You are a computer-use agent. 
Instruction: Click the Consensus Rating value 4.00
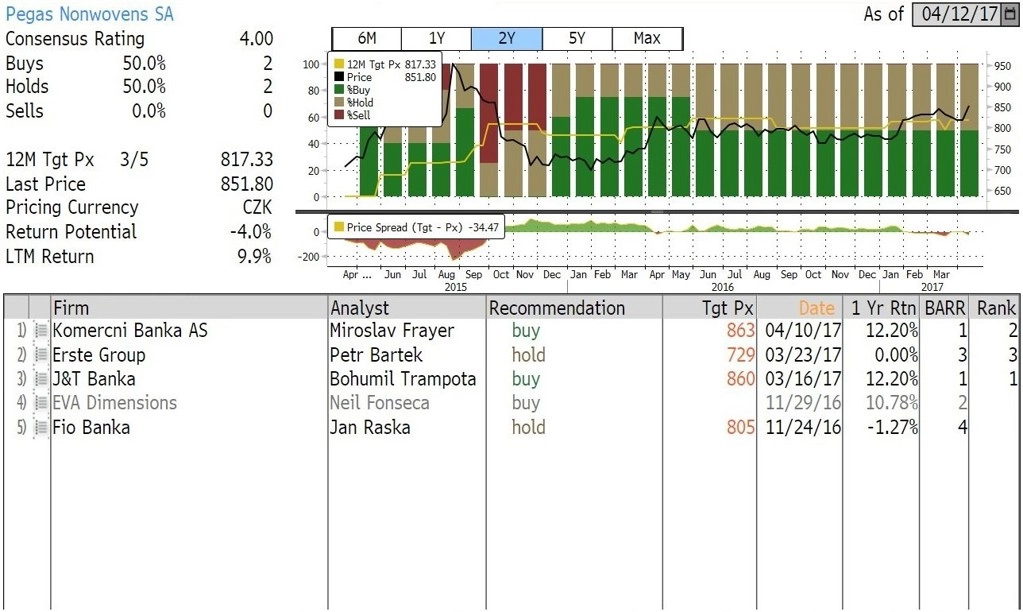tap(256, 38)
